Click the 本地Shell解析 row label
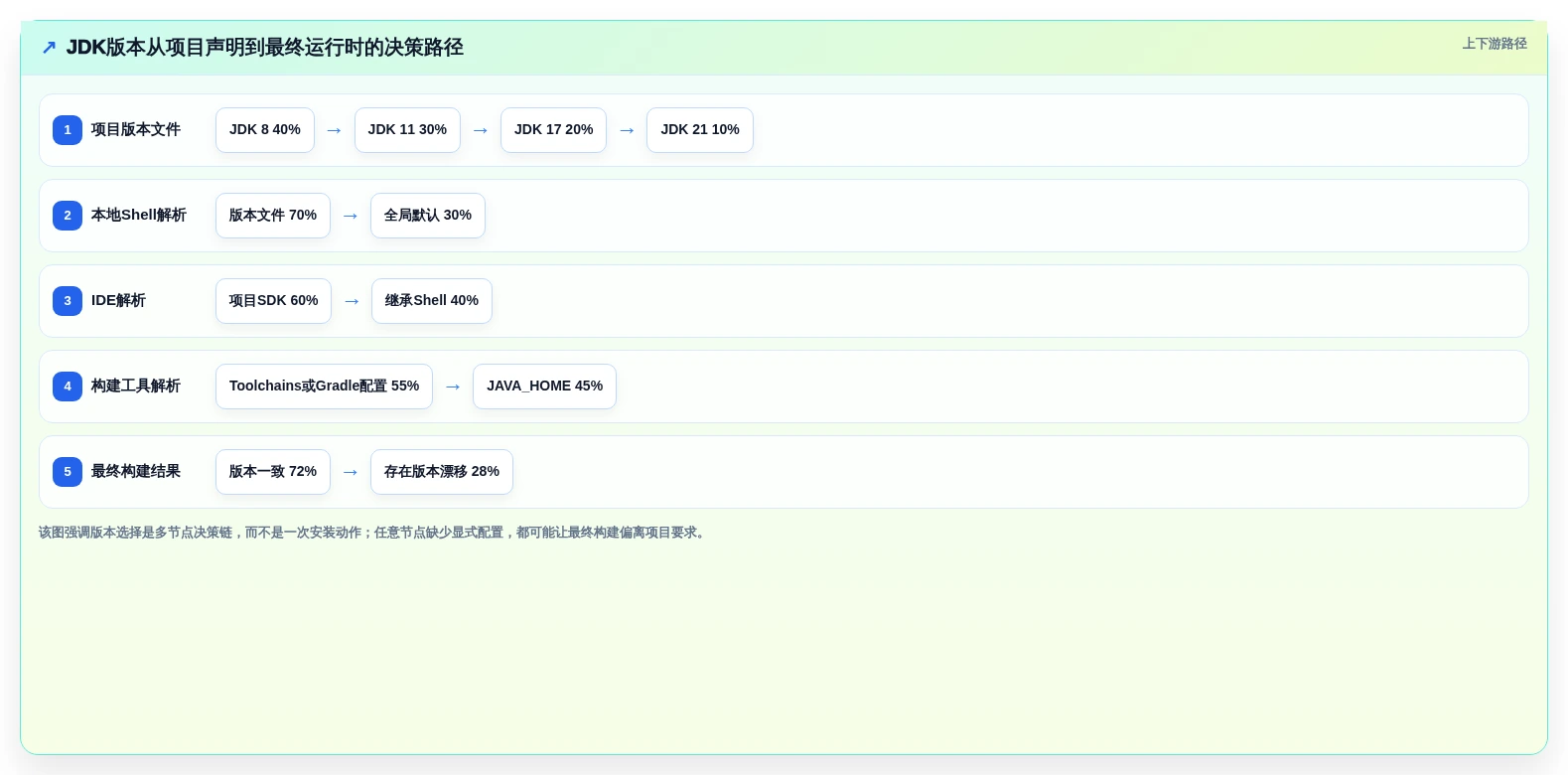Image resolution: width=1568 pixels, height=775 pixels. 139,216
